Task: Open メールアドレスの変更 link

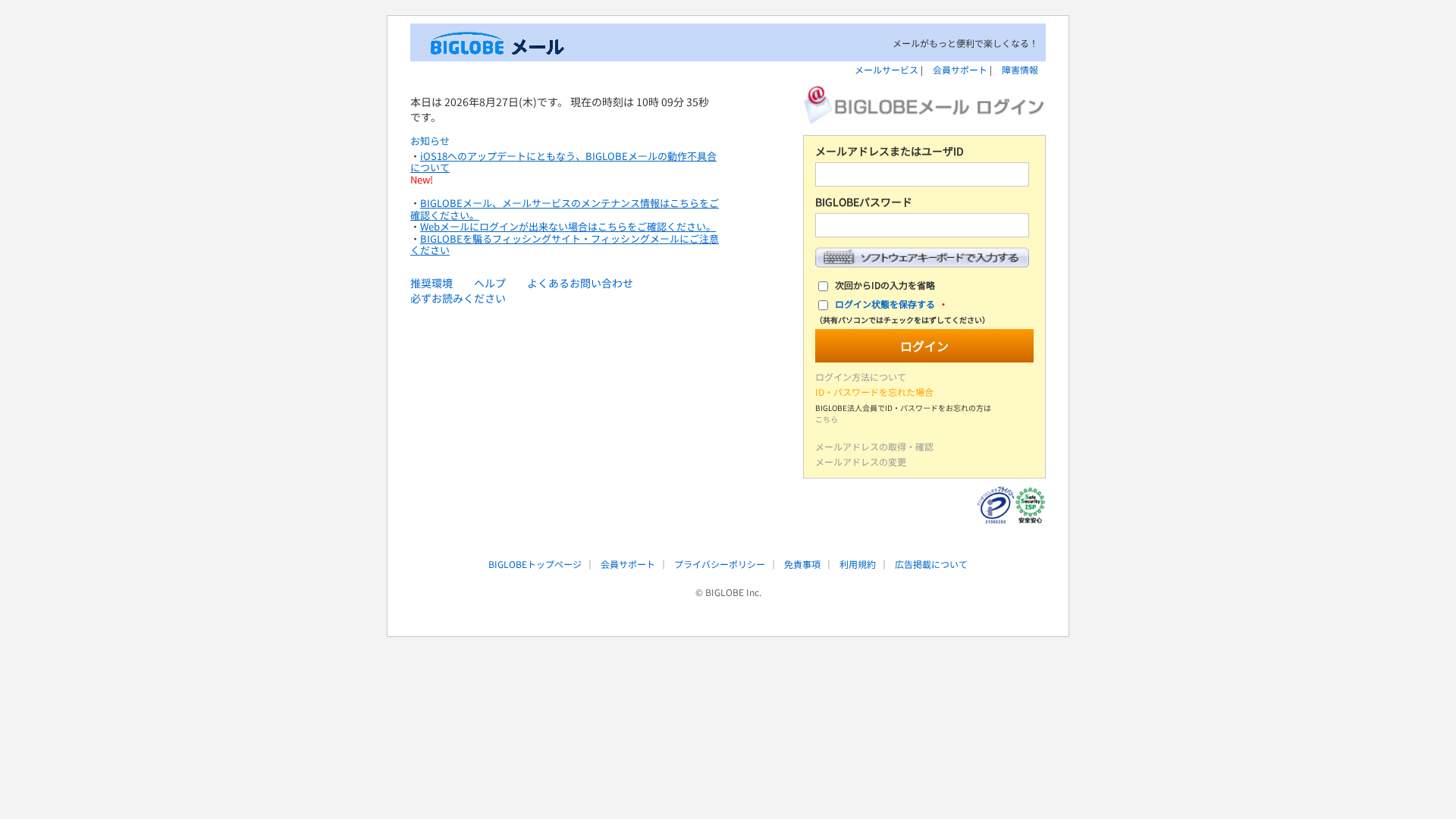Action: [861, 462]
